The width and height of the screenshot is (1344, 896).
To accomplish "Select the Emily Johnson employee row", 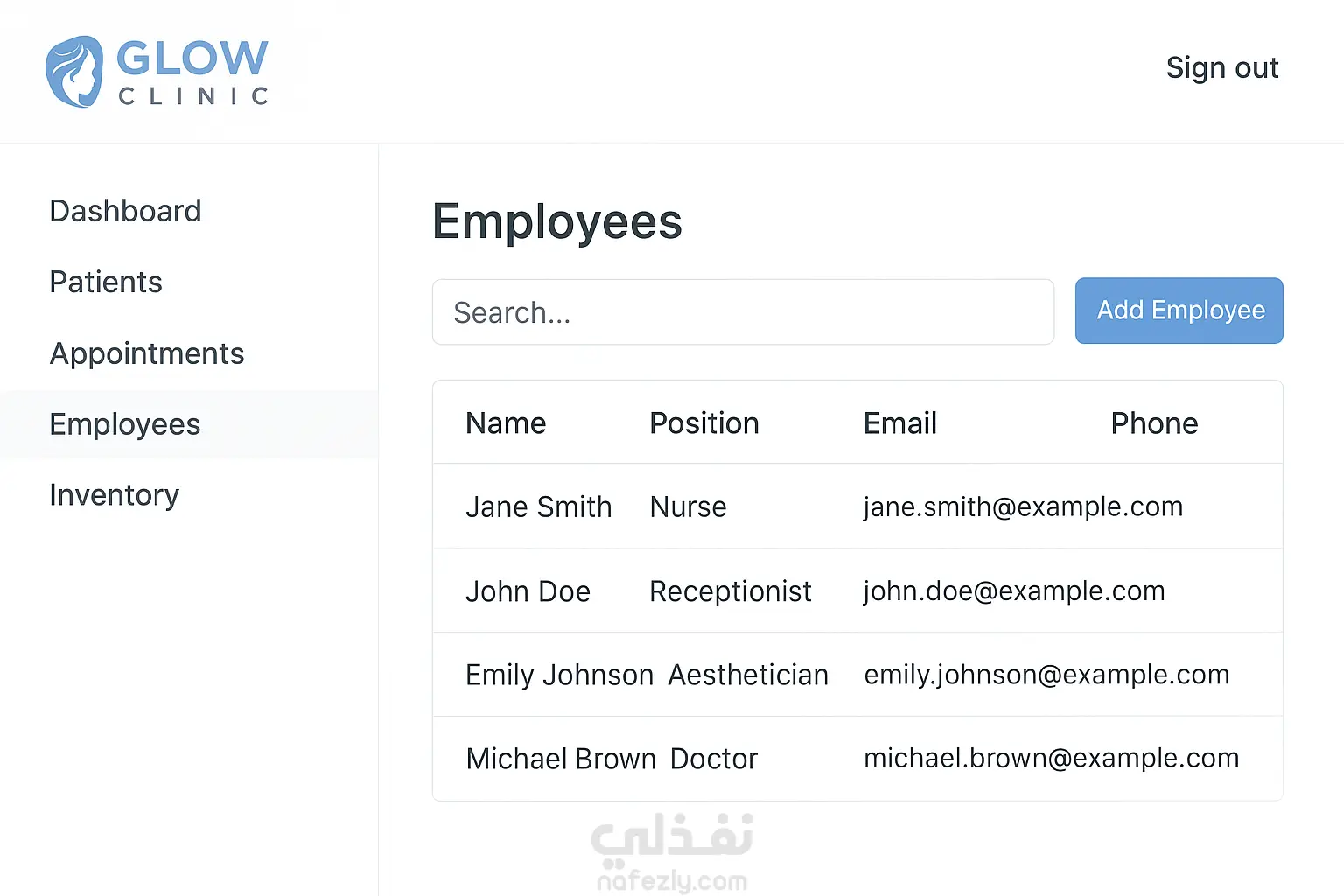I will pyautogui.click(x=857, y=675).
